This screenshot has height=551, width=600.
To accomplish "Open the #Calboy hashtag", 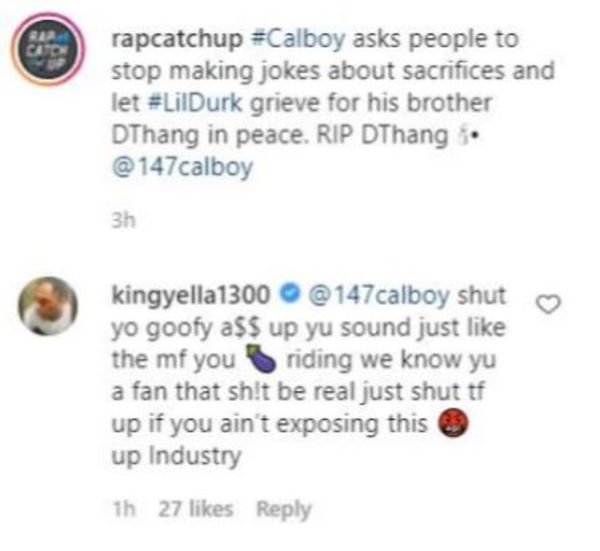I will 298,39.
